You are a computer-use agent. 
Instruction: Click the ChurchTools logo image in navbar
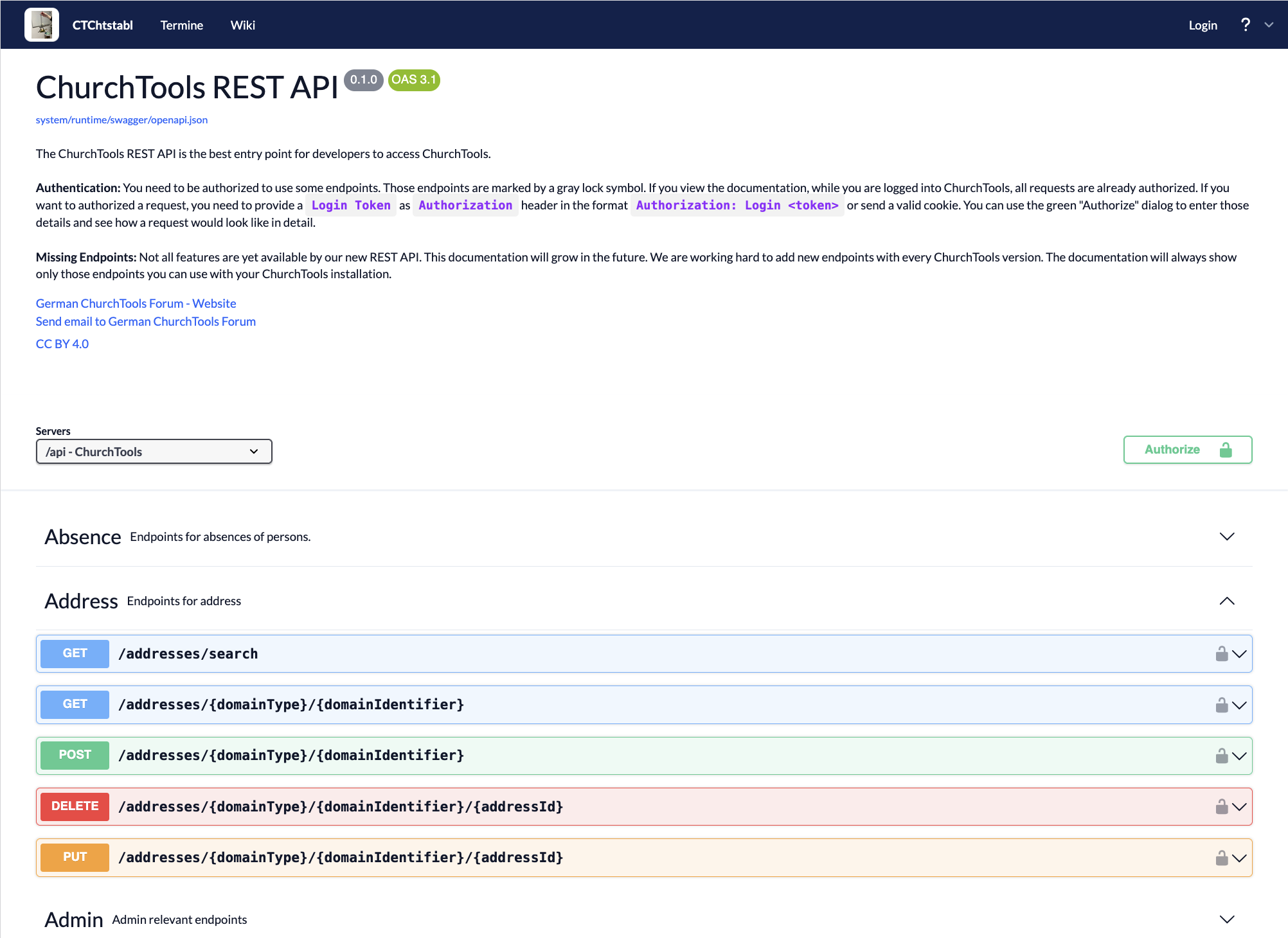(42, 25)
